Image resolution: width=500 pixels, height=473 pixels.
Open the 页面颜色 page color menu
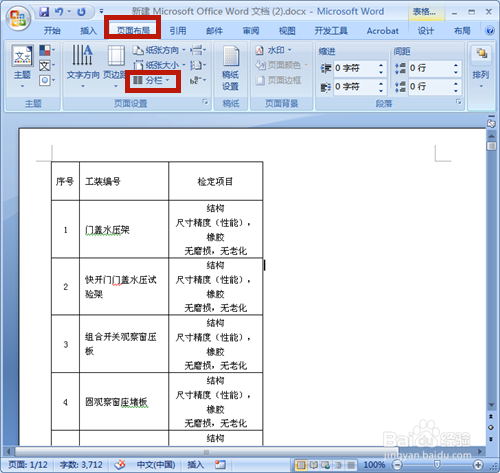282,65
